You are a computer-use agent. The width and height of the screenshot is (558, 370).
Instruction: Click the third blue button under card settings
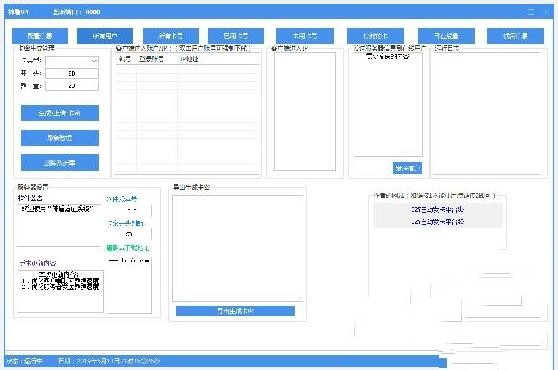[x=60, y=163]
